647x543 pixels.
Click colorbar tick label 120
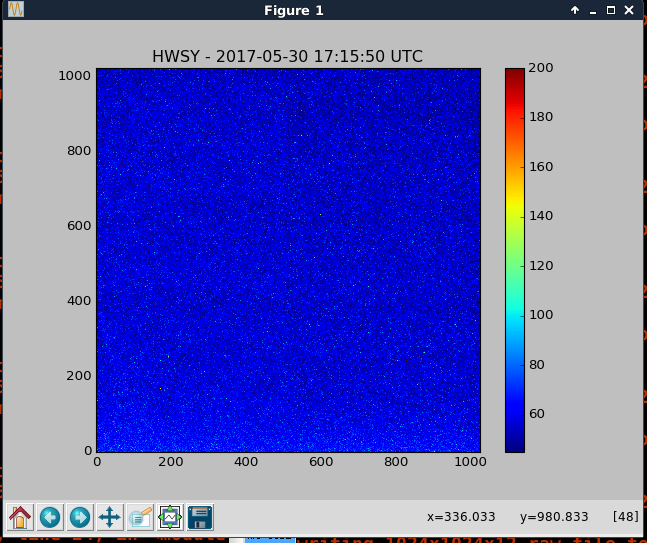pos(541,266)
